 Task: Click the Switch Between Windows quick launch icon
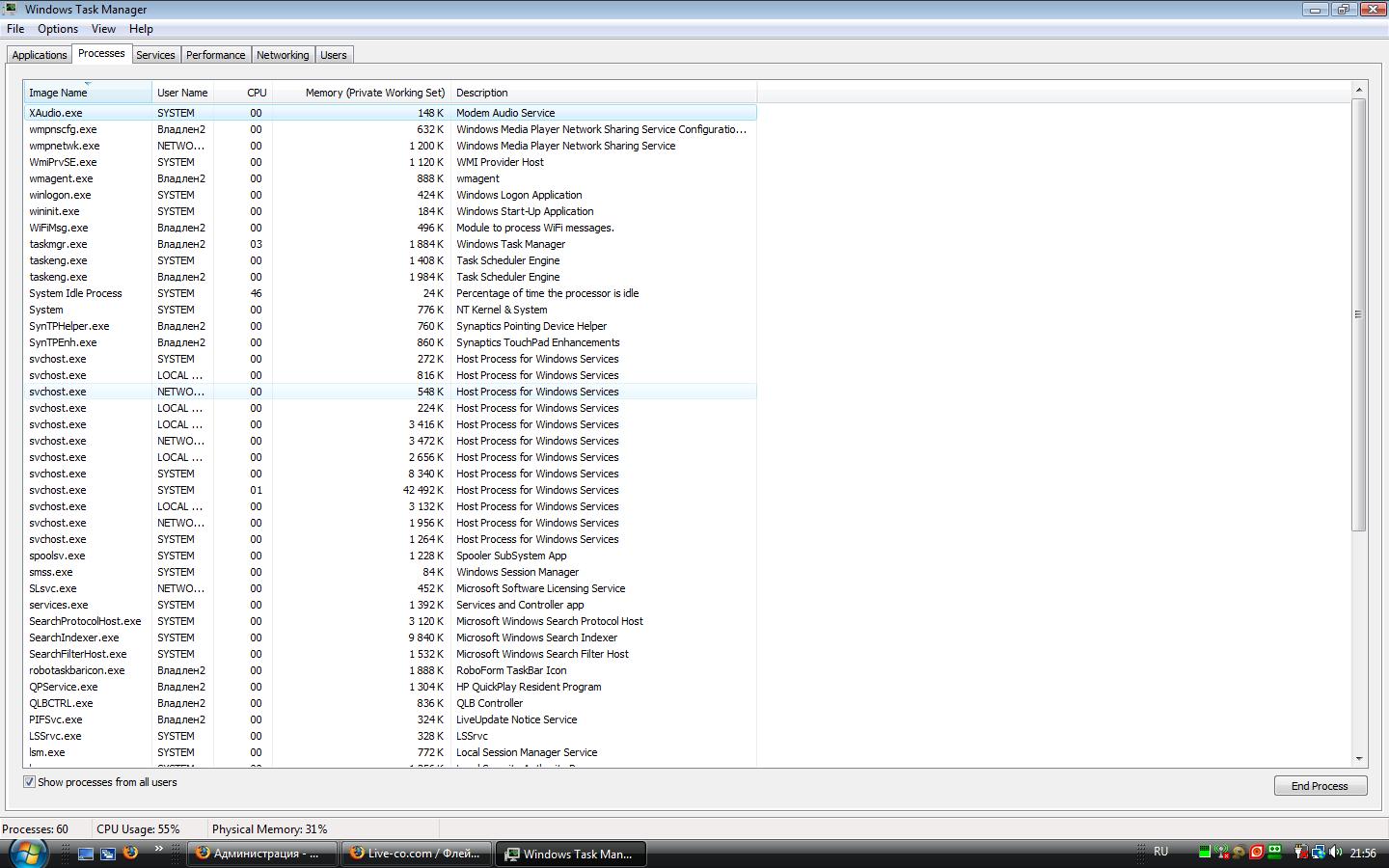pos(108,854)
